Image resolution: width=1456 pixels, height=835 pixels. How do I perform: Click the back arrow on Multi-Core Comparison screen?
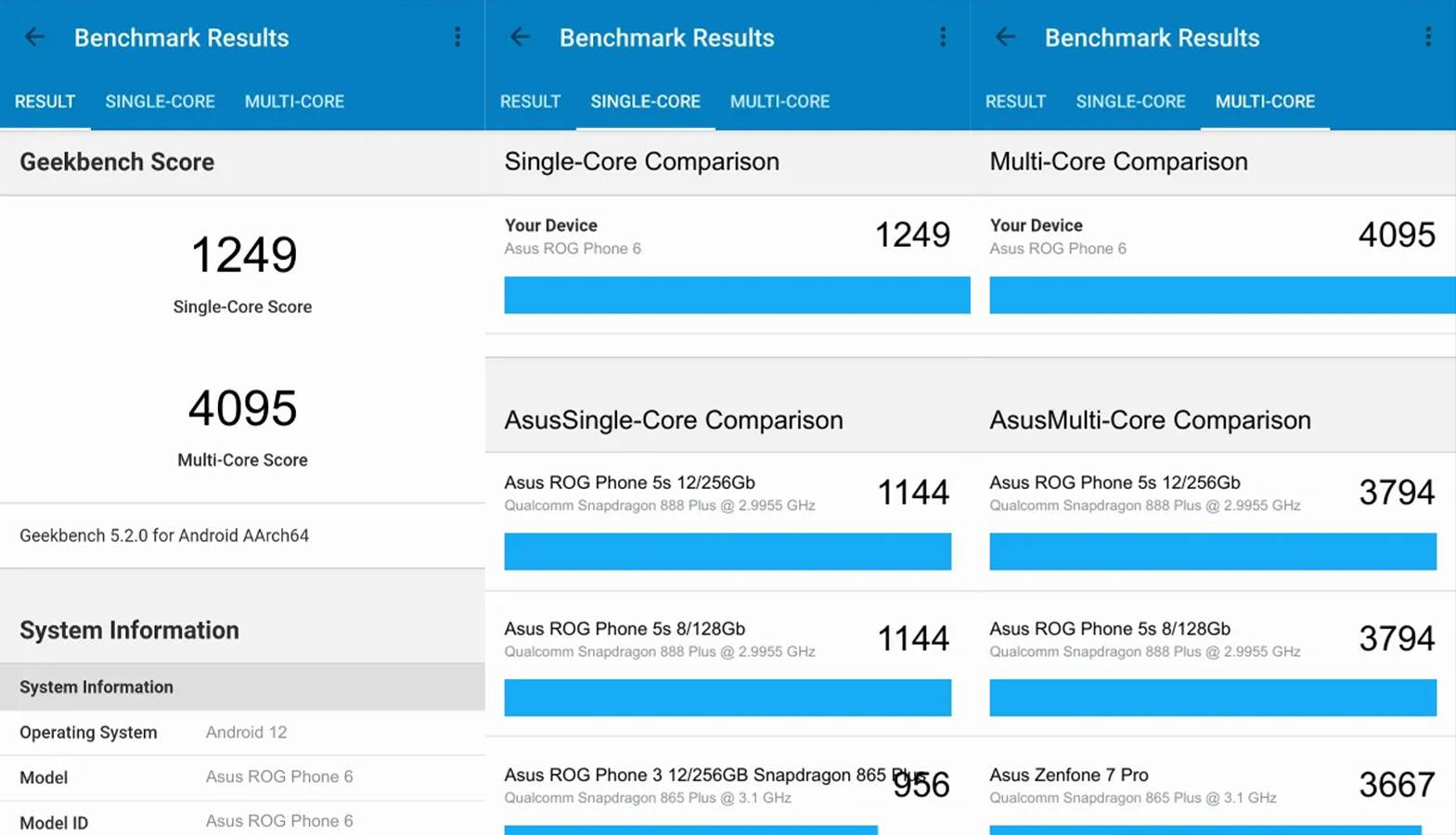tap(1004, 37)
